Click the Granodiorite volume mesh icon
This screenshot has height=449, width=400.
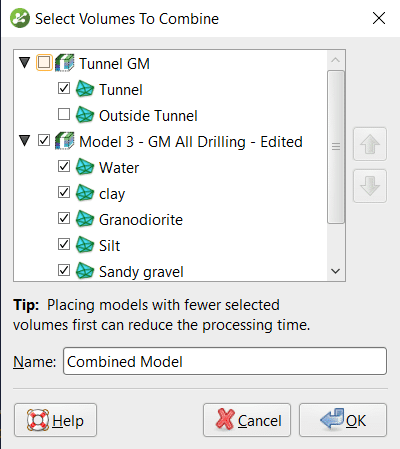tap(85, 219)
